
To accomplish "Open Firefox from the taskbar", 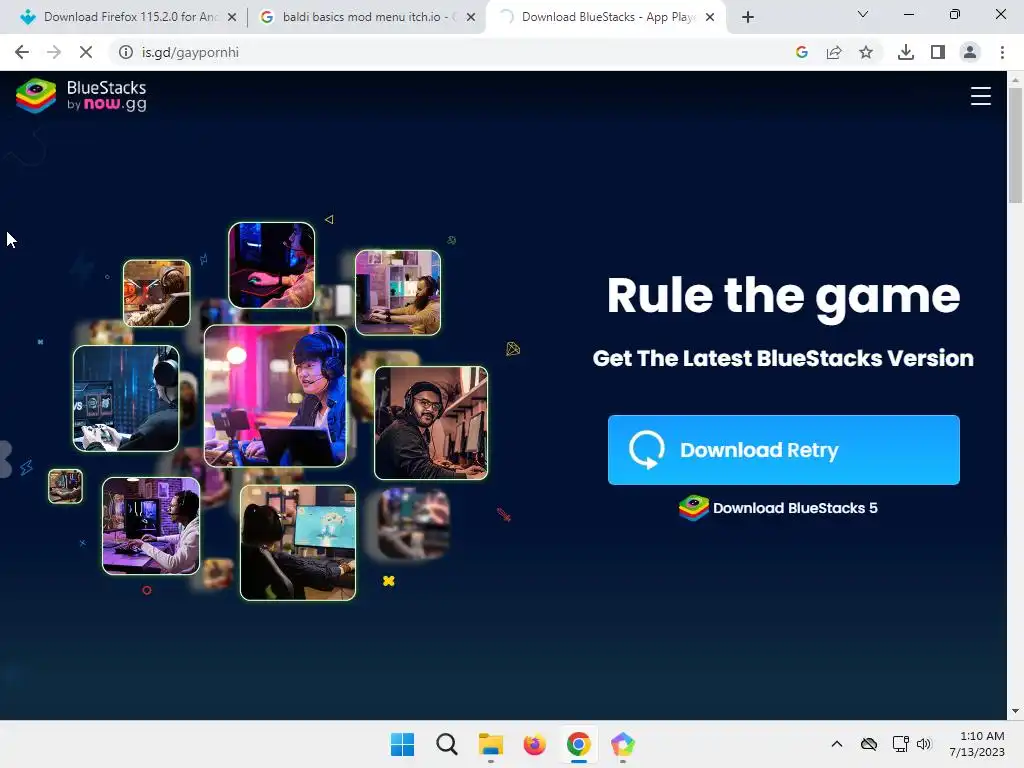I will (x=534, y=744).
